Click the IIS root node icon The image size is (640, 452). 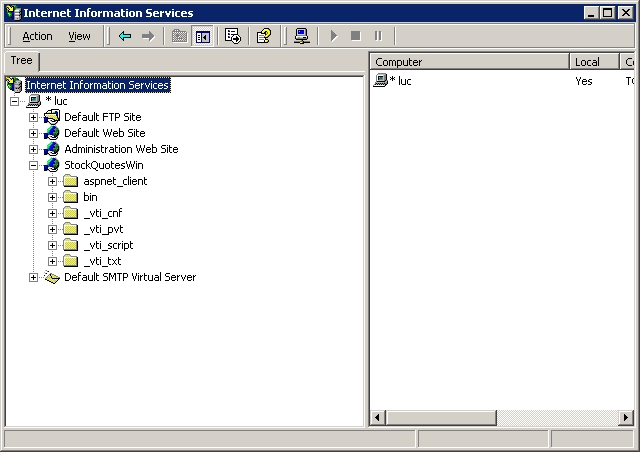click(14, 85)
